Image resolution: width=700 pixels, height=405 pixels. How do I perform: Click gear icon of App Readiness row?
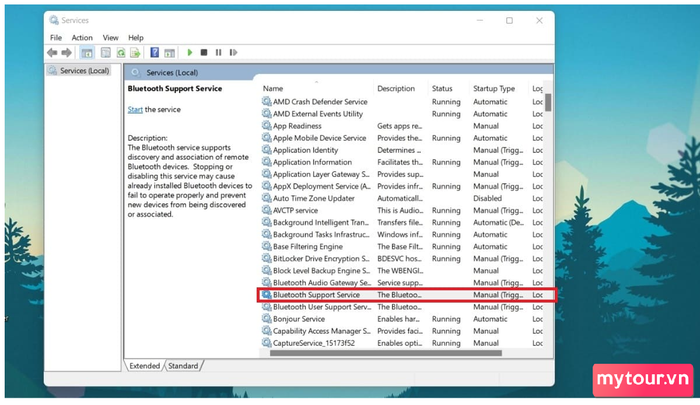point(267,125)
